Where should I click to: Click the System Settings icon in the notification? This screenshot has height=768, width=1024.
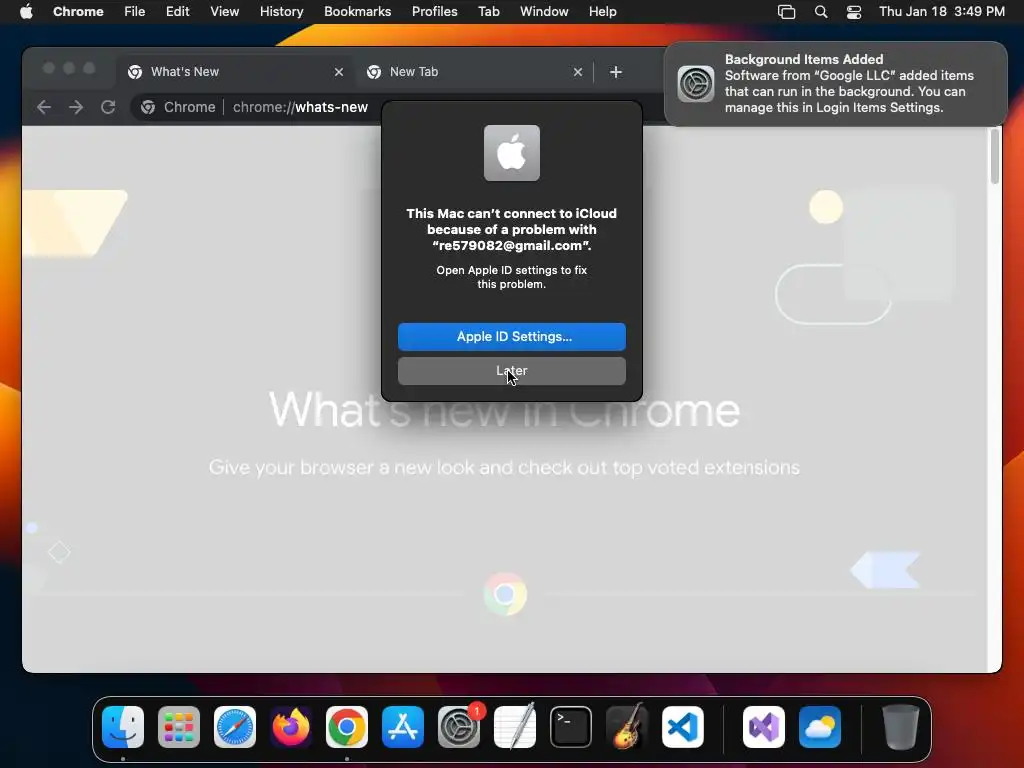pyautogui.click(x=696, y=84)
